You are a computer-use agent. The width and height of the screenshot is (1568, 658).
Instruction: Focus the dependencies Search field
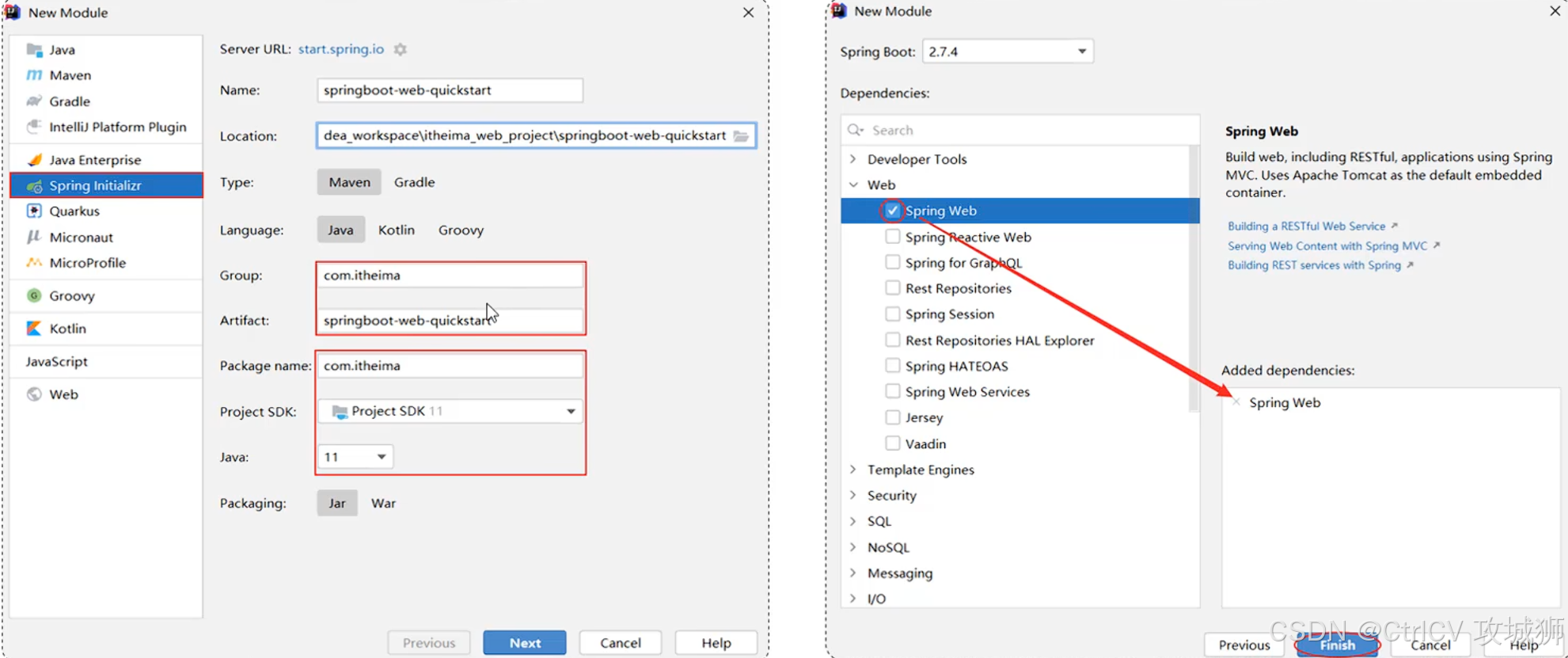tap(1020, 130)
